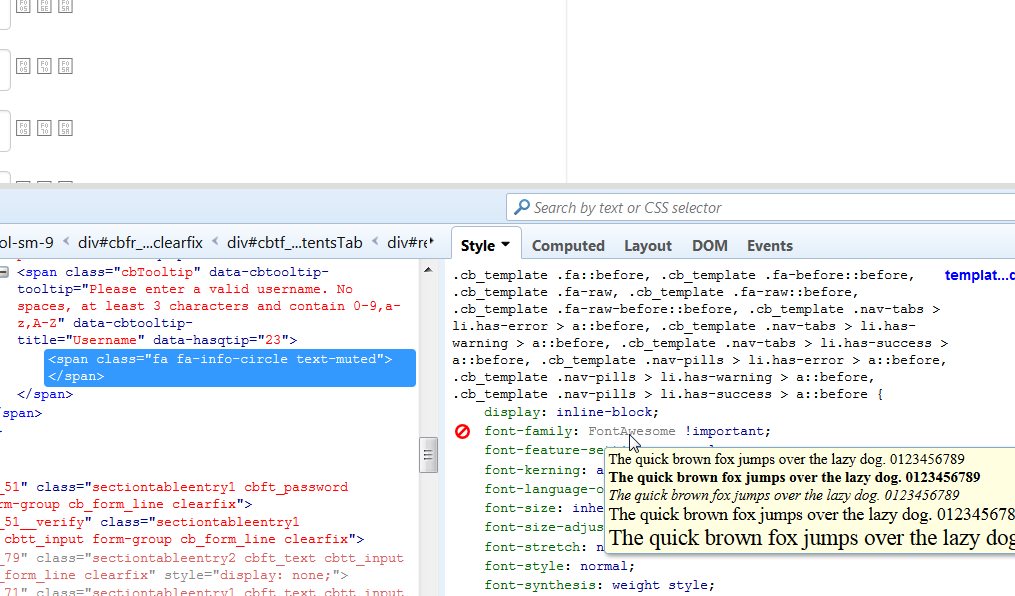Image resolution: width=1015 pixels, height=596 pixels.
Task: Switch to the DOM tab
Action: [709, 245]
